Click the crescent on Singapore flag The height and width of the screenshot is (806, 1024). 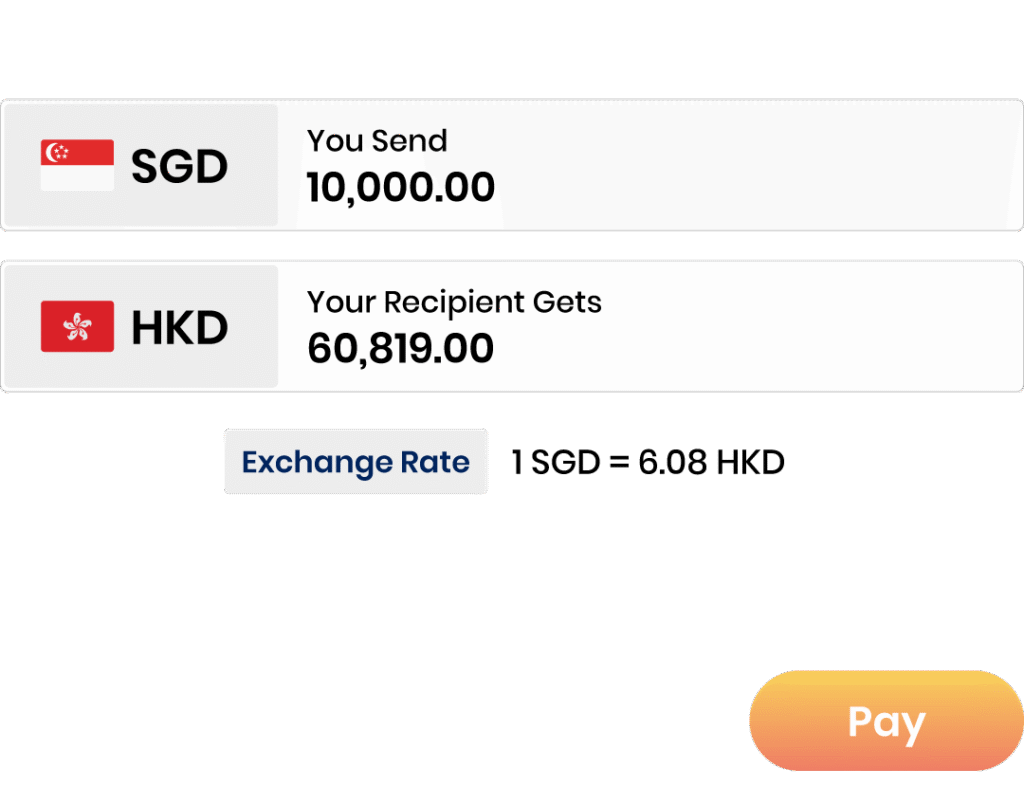(52, 152)
